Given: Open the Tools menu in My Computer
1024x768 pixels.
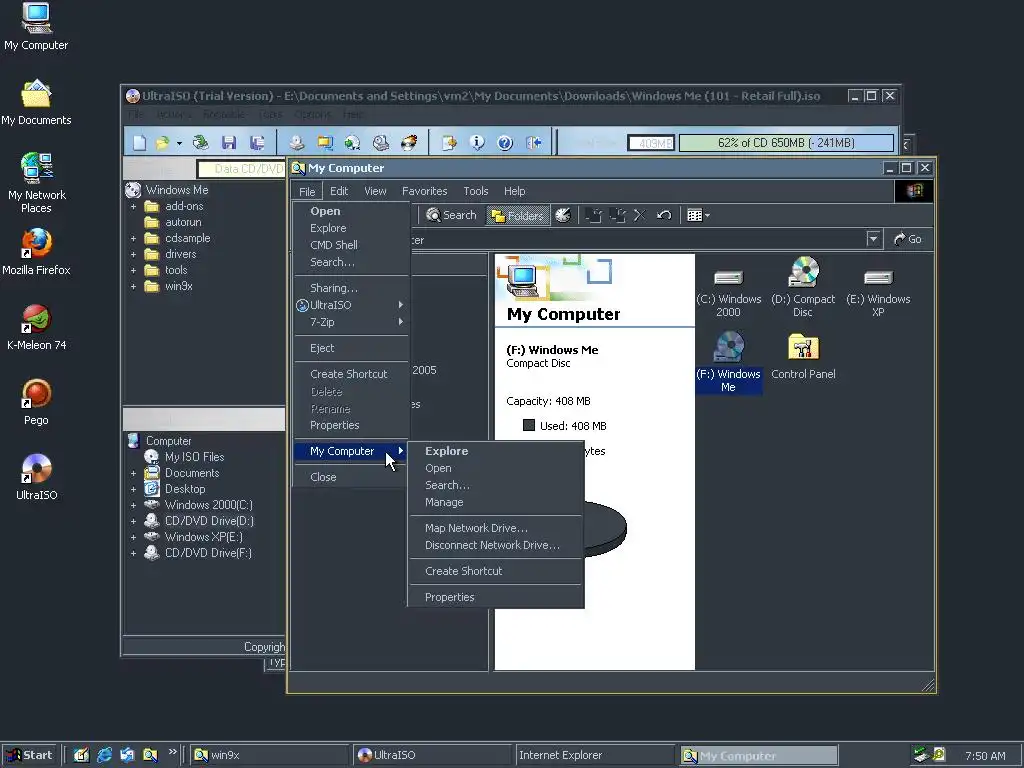Looking at the screenshot, I should (476, 191).
